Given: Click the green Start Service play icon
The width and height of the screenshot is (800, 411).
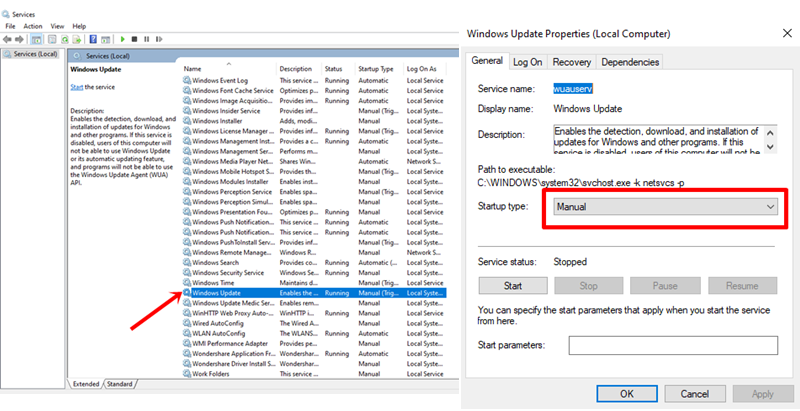Looking at the screenshot, I should (122, 39).
